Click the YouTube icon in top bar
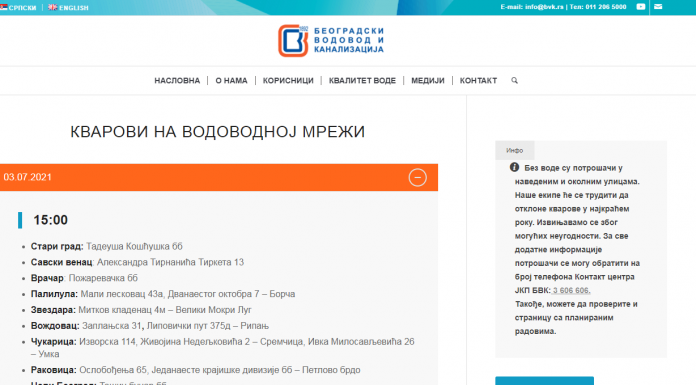This screenshot has width=696, height=385. 641,7
